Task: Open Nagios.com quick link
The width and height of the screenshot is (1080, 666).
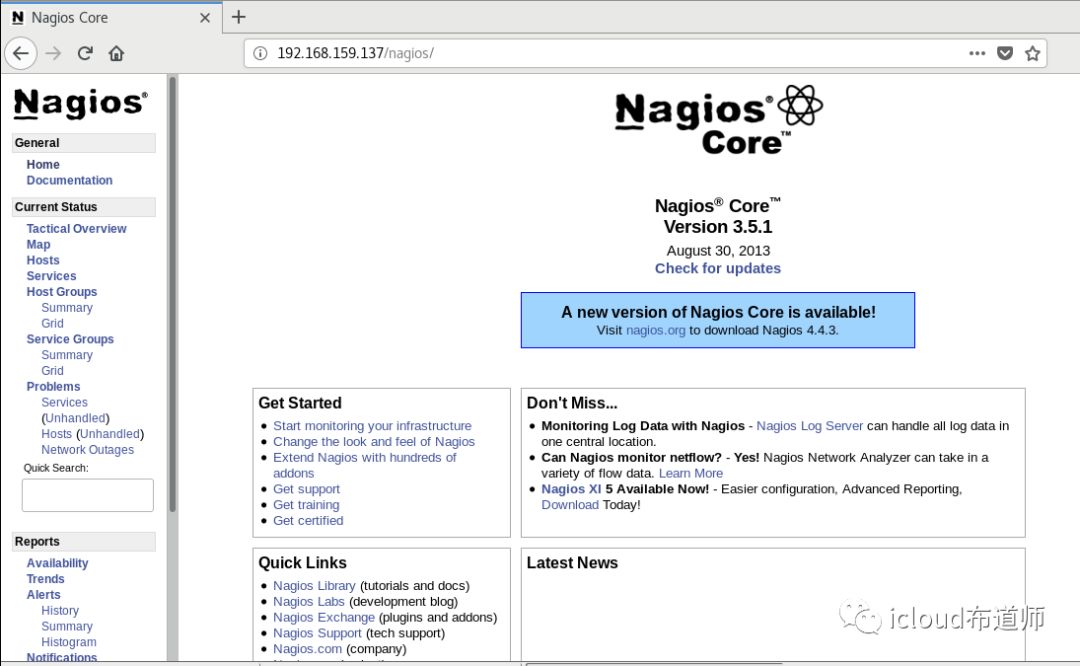Action: click(307, 649)
